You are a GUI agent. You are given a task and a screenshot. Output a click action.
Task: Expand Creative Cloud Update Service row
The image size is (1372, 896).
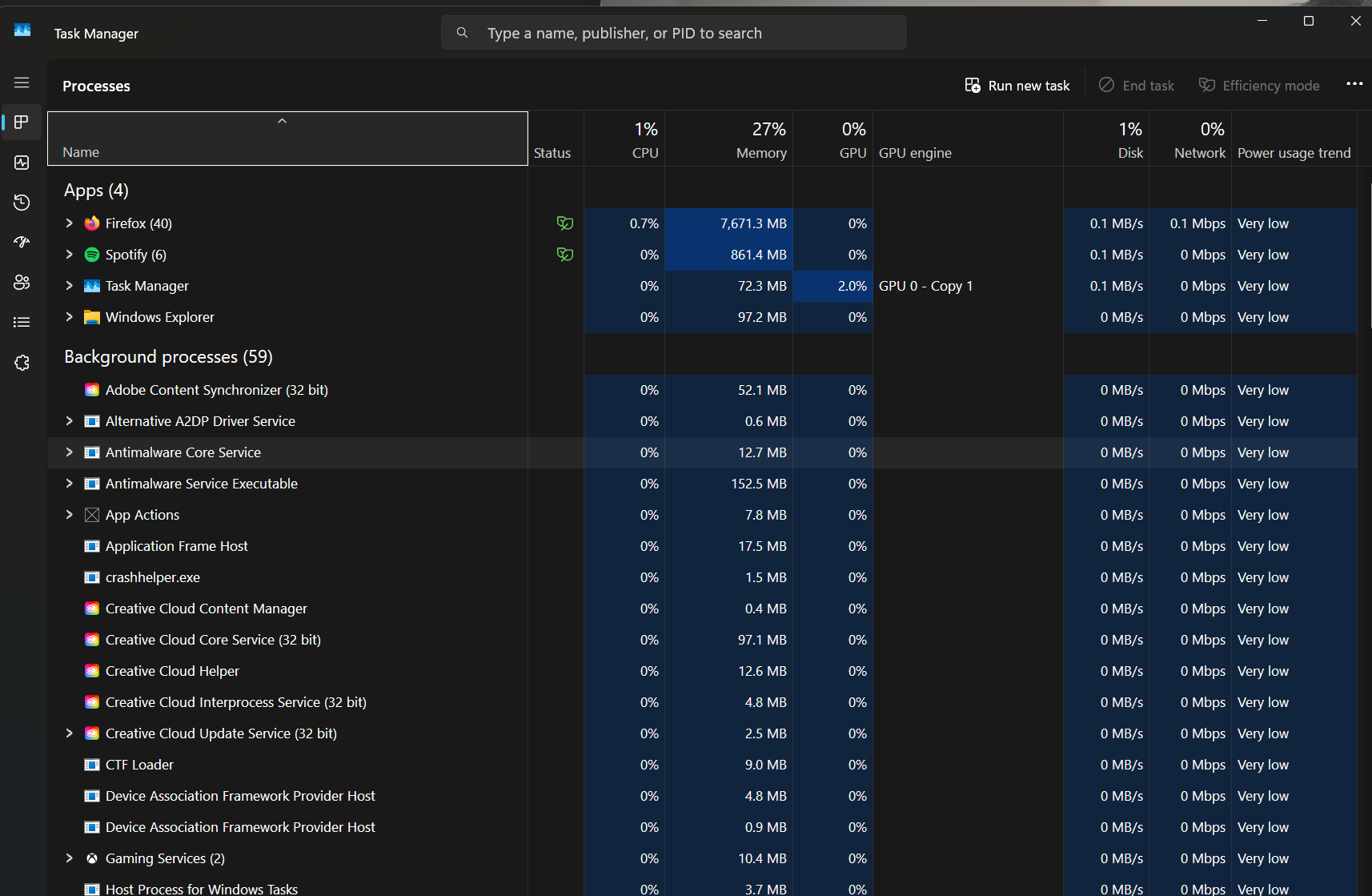[x=69, y=733]
